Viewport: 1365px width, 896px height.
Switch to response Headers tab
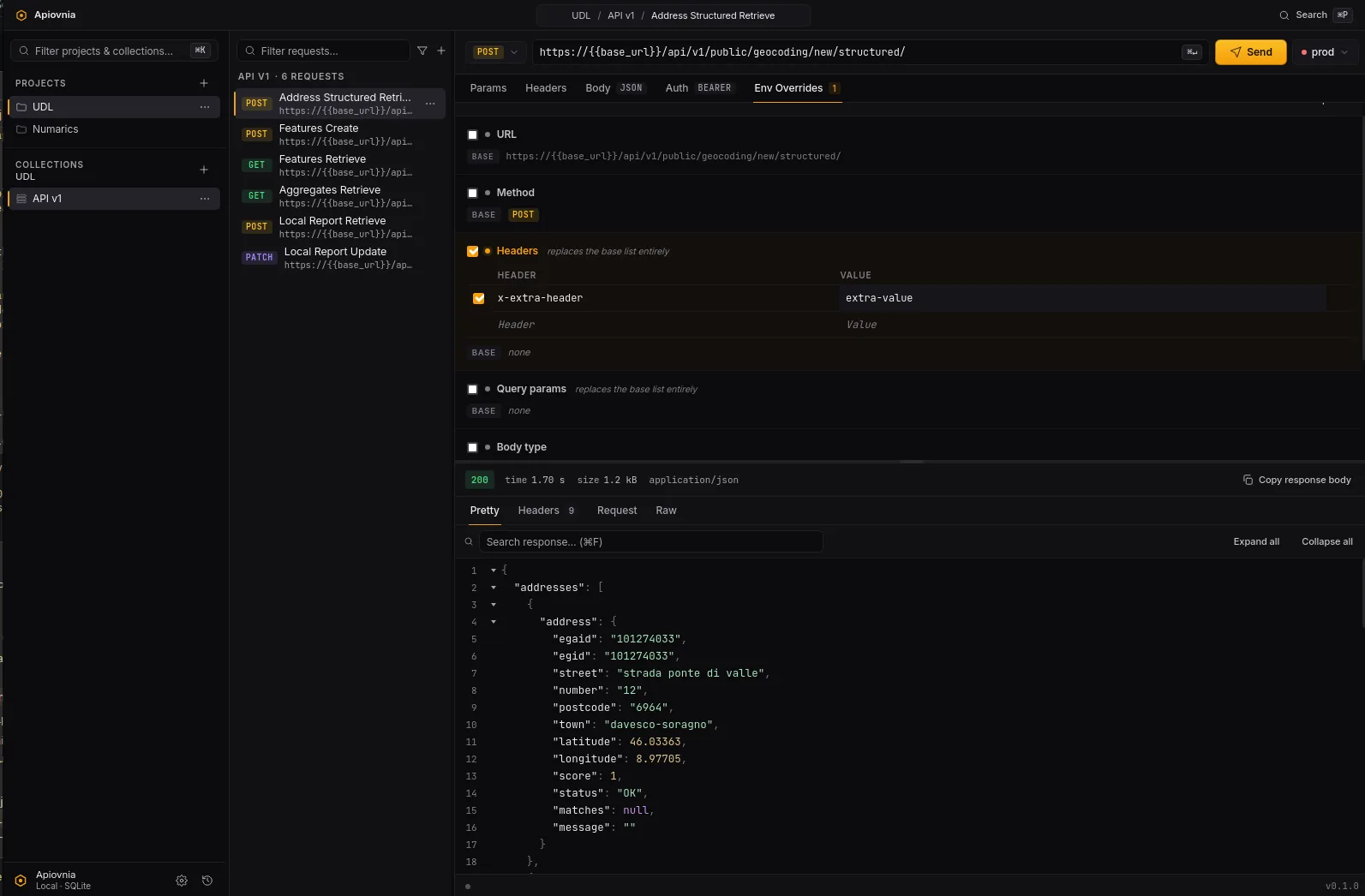click(548, 511)
